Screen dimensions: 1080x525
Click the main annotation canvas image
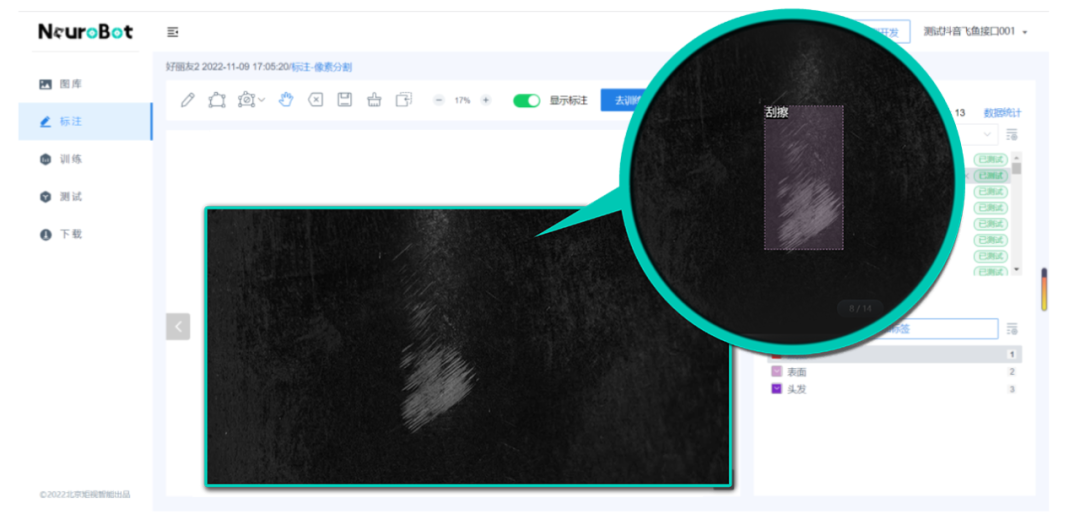(468, 347)
